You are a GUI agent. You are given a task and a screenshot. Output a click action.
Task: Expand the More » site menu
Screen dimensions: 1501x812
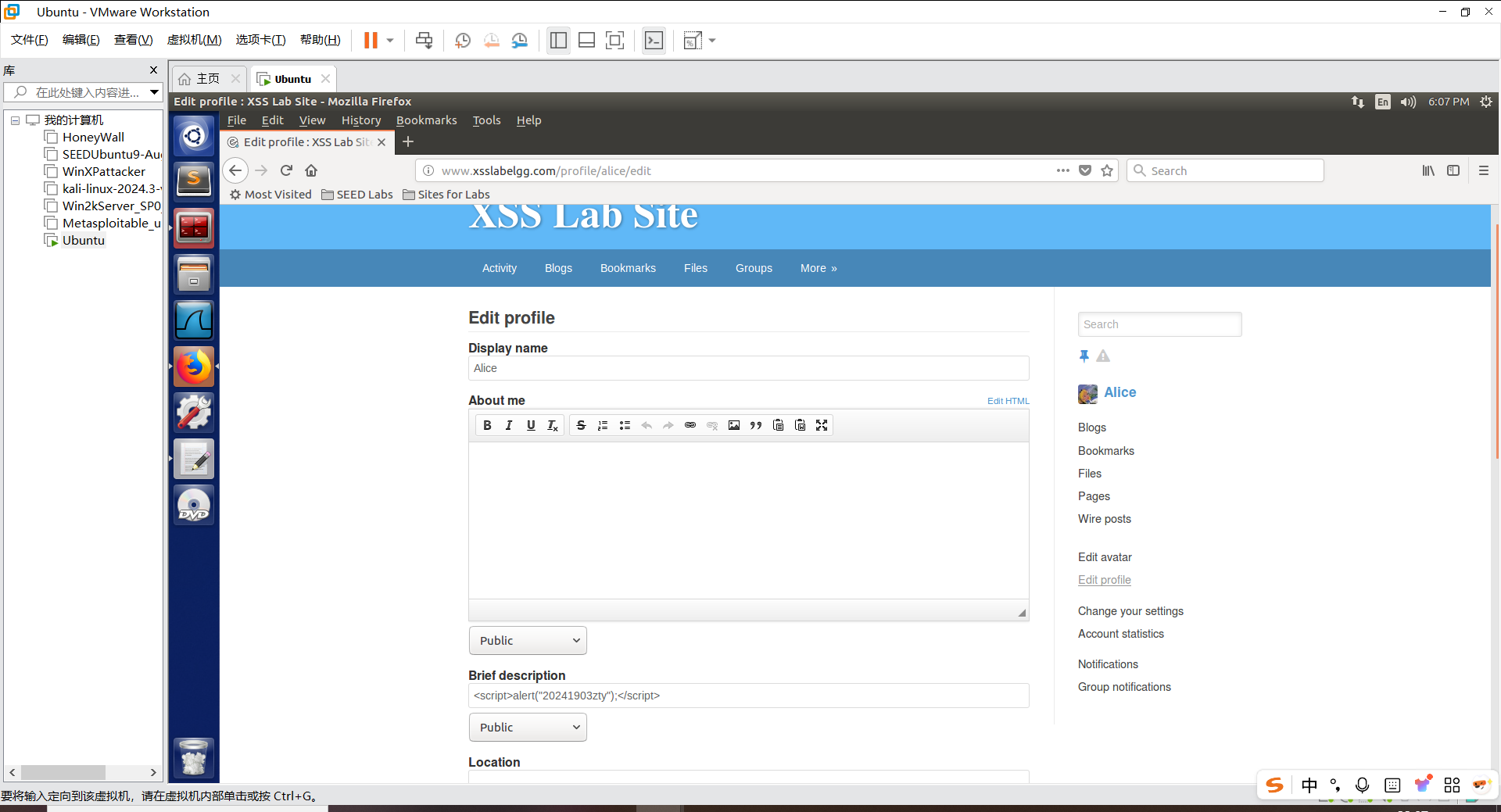click(x=819, y=268)
